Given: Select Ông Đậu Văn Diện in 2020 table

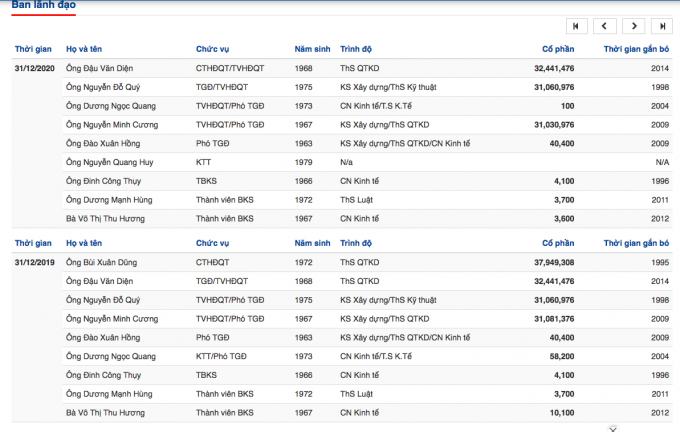Looking at the screenshot, I should click(99, 68).
